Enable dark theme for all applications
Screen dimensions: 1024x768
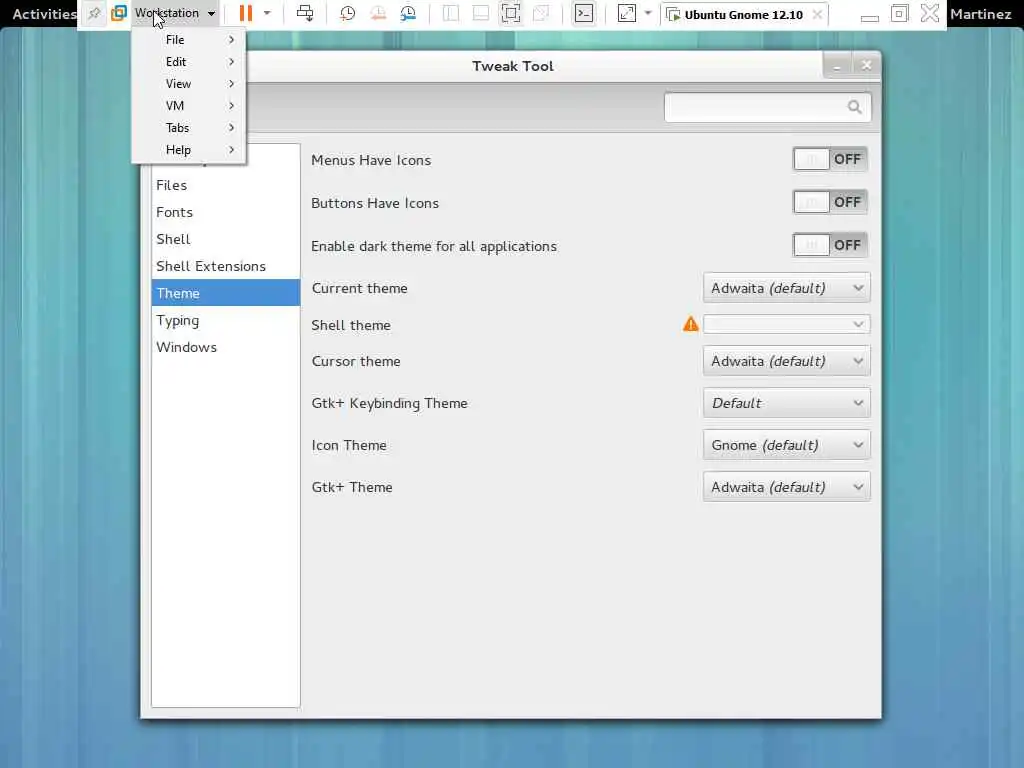point(830,246)
